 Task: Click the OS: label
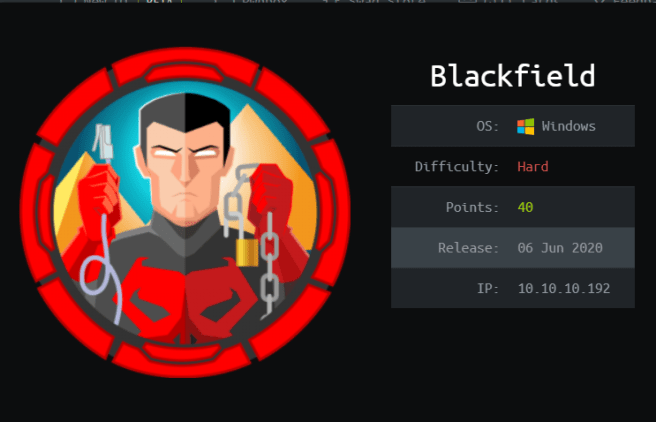pos(487,126)
